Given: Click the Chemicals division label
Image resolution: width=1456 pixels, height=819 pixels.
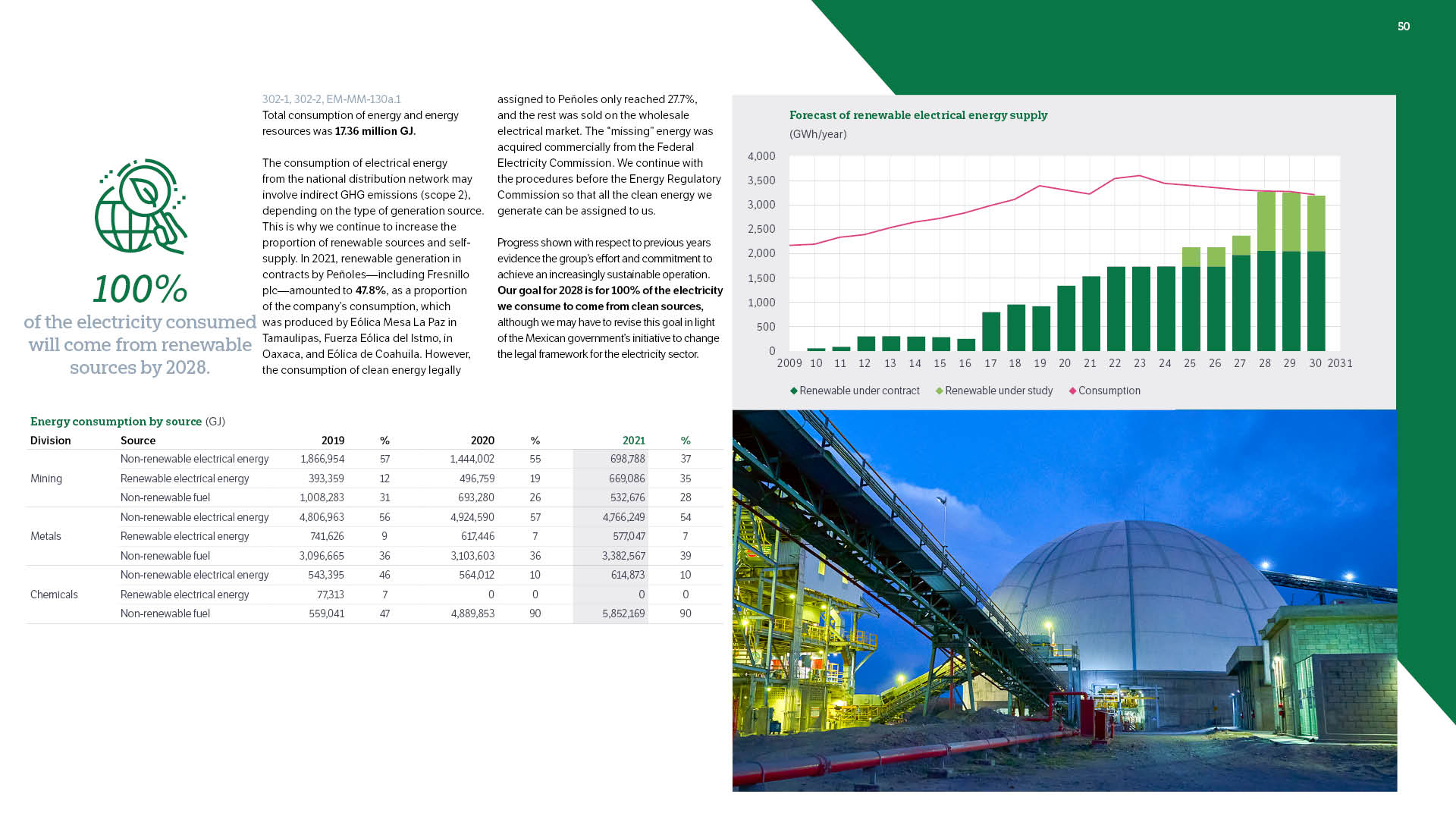Looking at the screenshot, I should tap(54, 595).
